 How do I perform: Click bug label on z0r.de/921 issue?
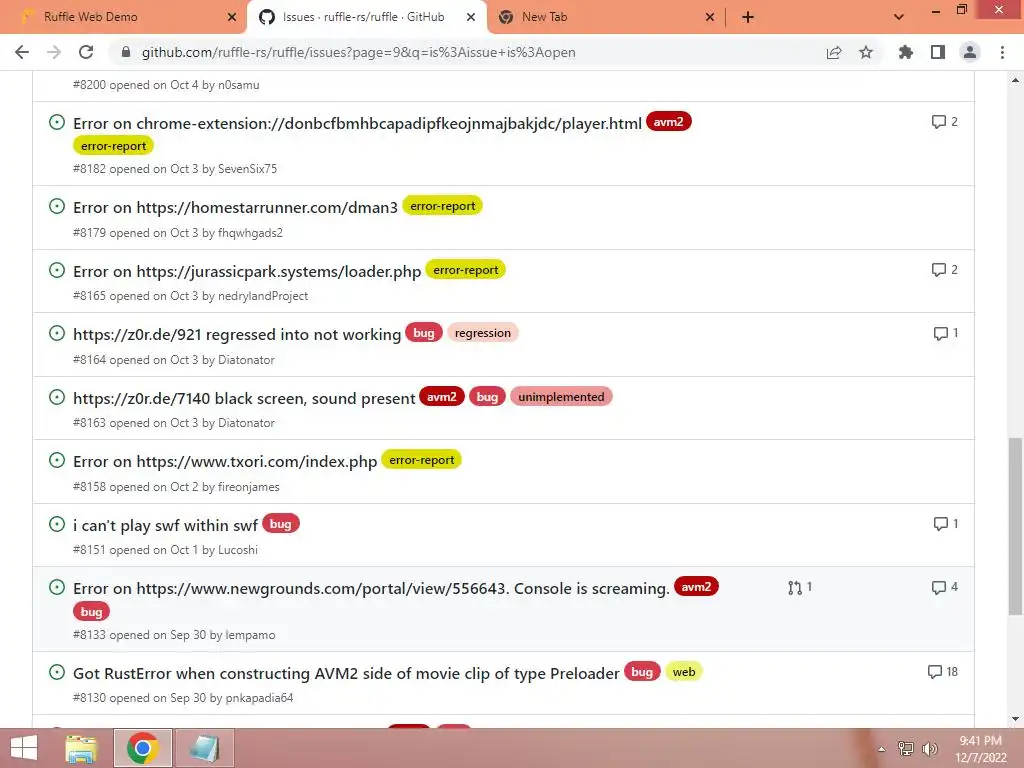(424, 333)
